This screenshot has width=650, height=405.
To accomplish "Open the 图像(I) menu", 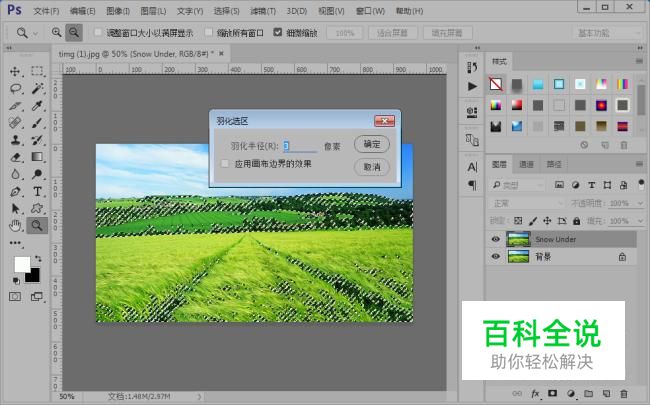I will tap(118, 11).
